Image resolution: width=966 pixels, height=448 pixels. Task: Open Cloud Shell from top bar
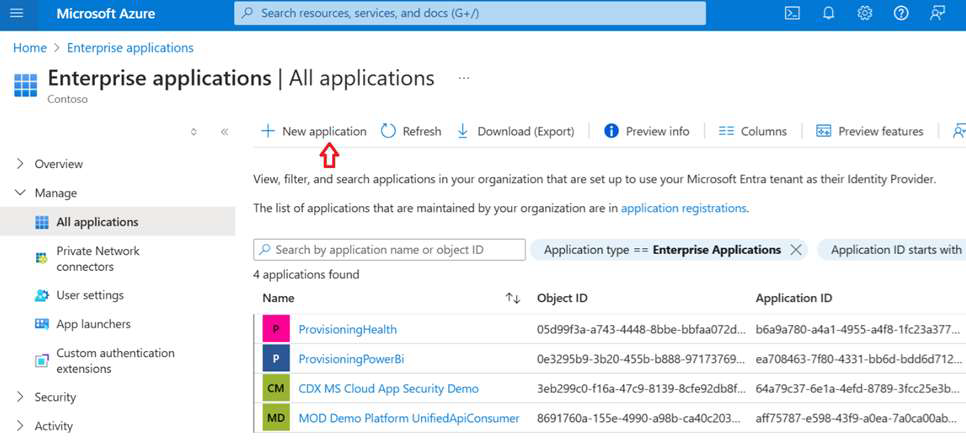[792, 14]
